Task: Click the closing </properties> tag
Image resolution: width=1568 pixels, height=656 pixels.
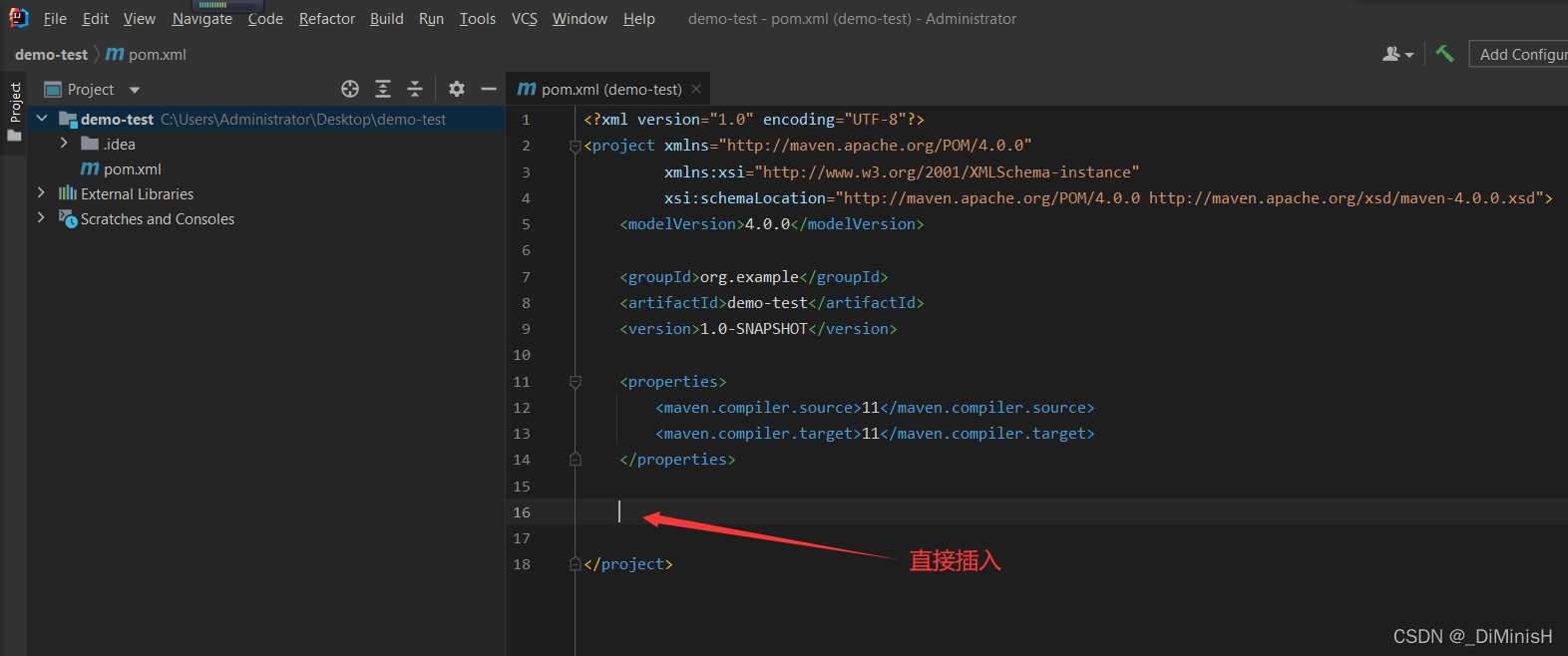Action: (x=677, y=460)
